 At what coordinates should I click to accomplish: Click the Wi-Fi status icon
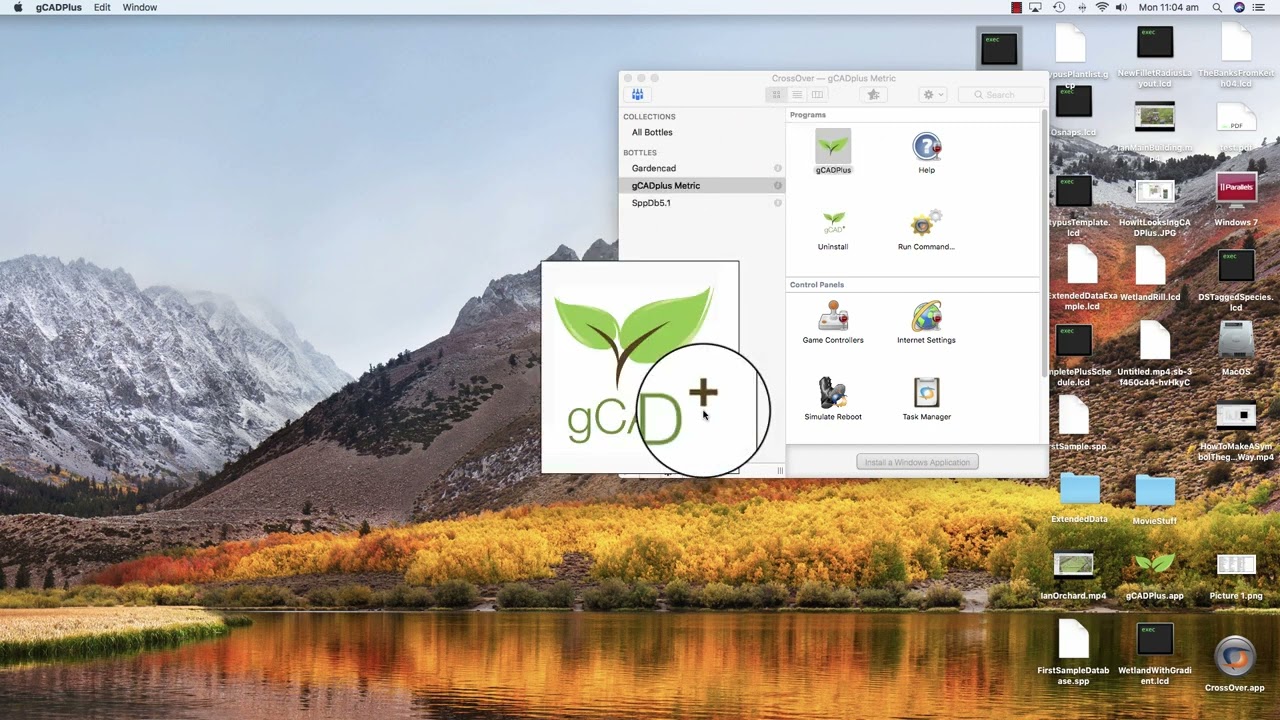coord(1102,7)
